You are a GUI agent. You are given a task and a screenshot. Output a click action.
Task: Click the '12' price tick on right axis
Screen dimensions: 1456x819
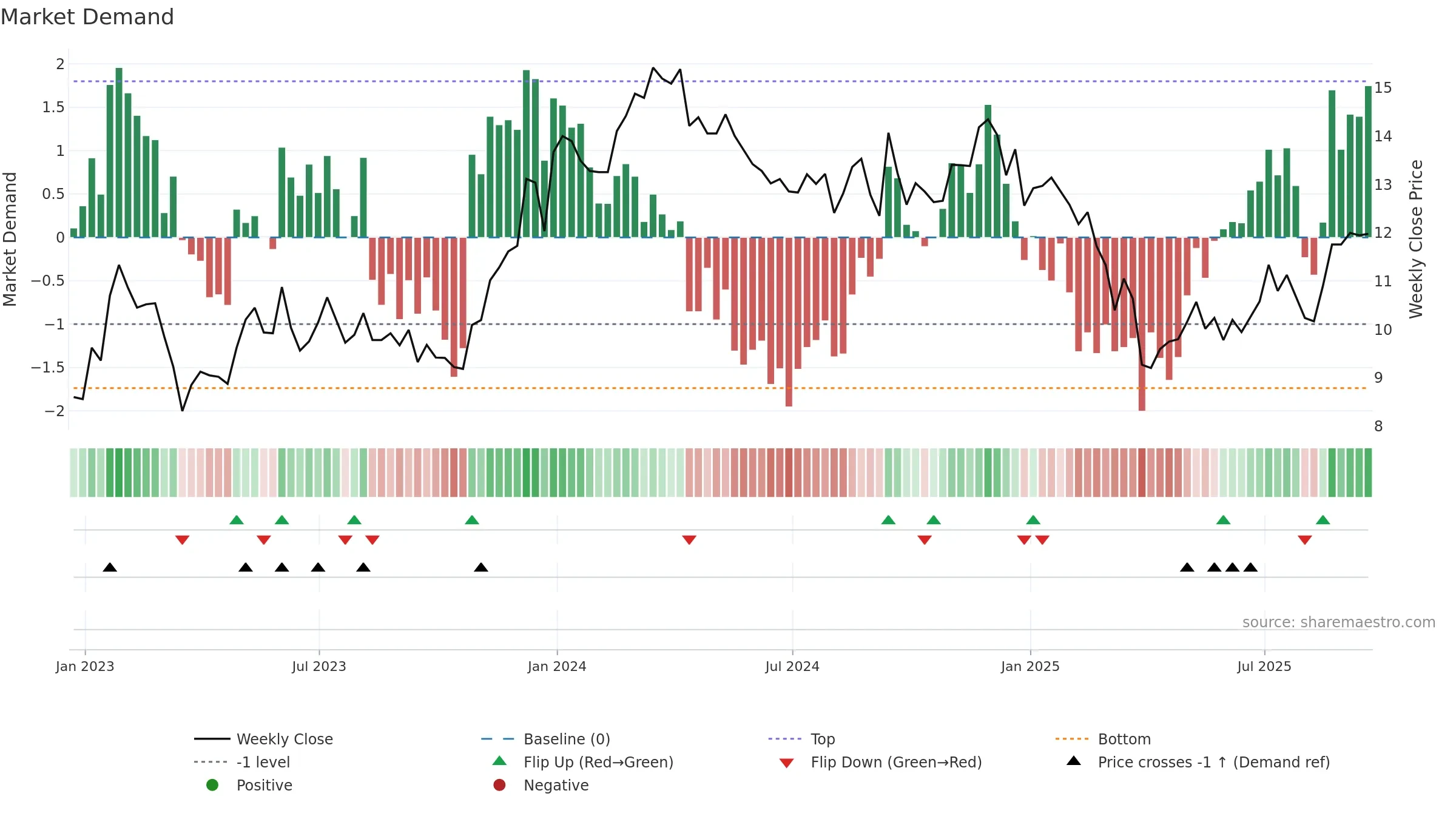(x=1383, y=233)
